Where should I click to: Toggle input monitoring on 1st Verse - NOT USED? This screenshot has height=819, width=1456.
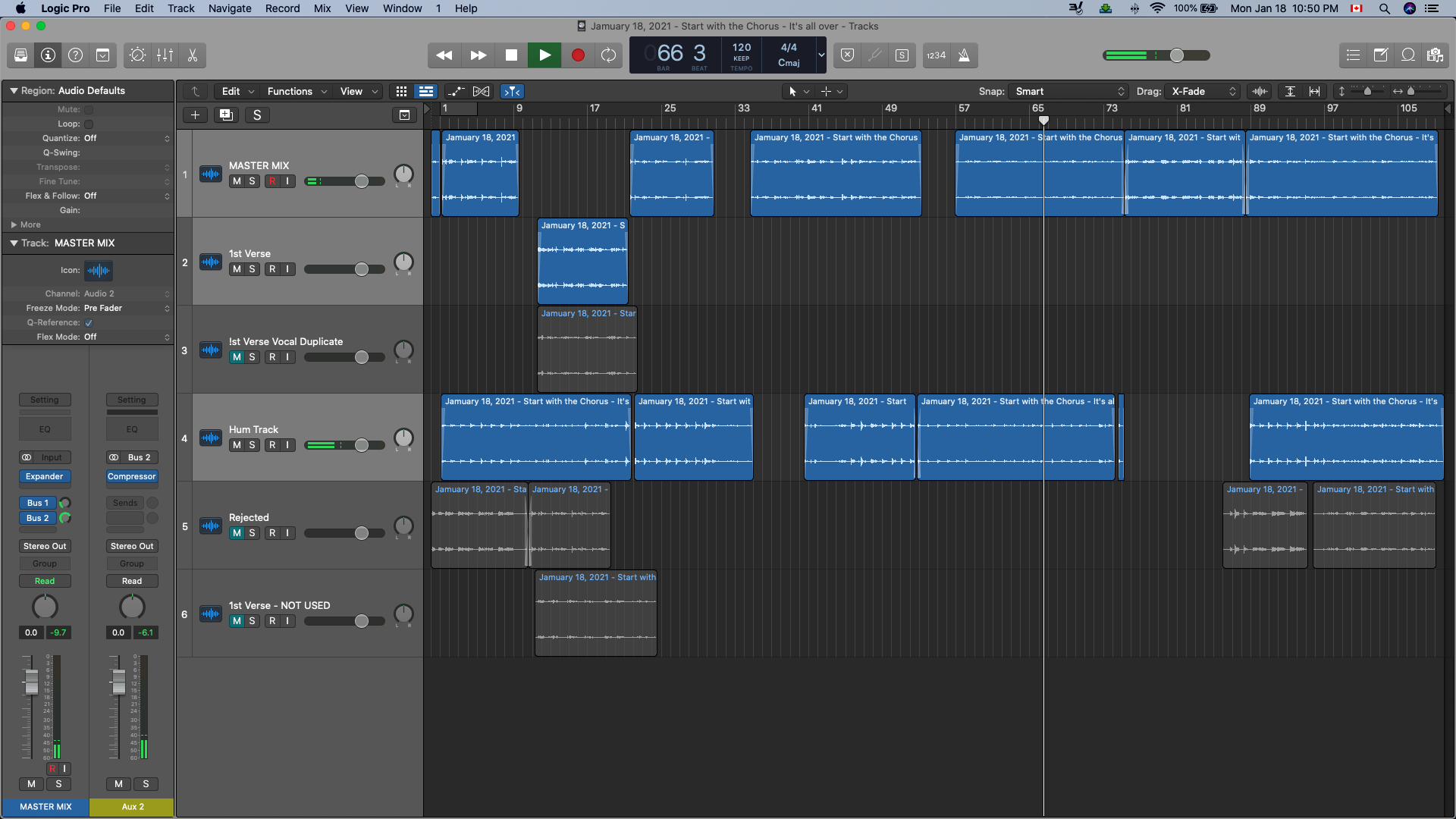[287, 621]
